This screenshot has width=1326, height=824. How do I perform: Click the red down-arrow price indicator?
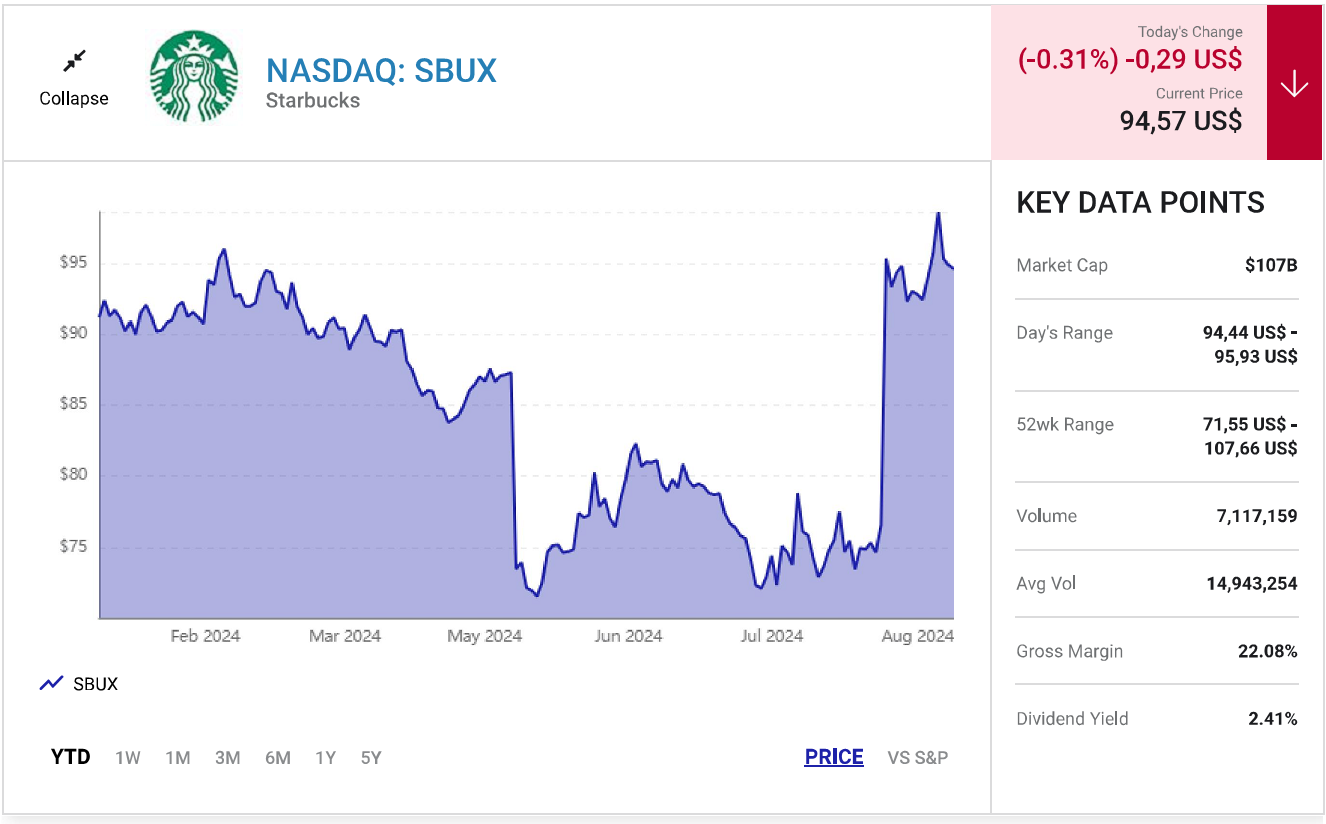click(x=1294, y=84)
